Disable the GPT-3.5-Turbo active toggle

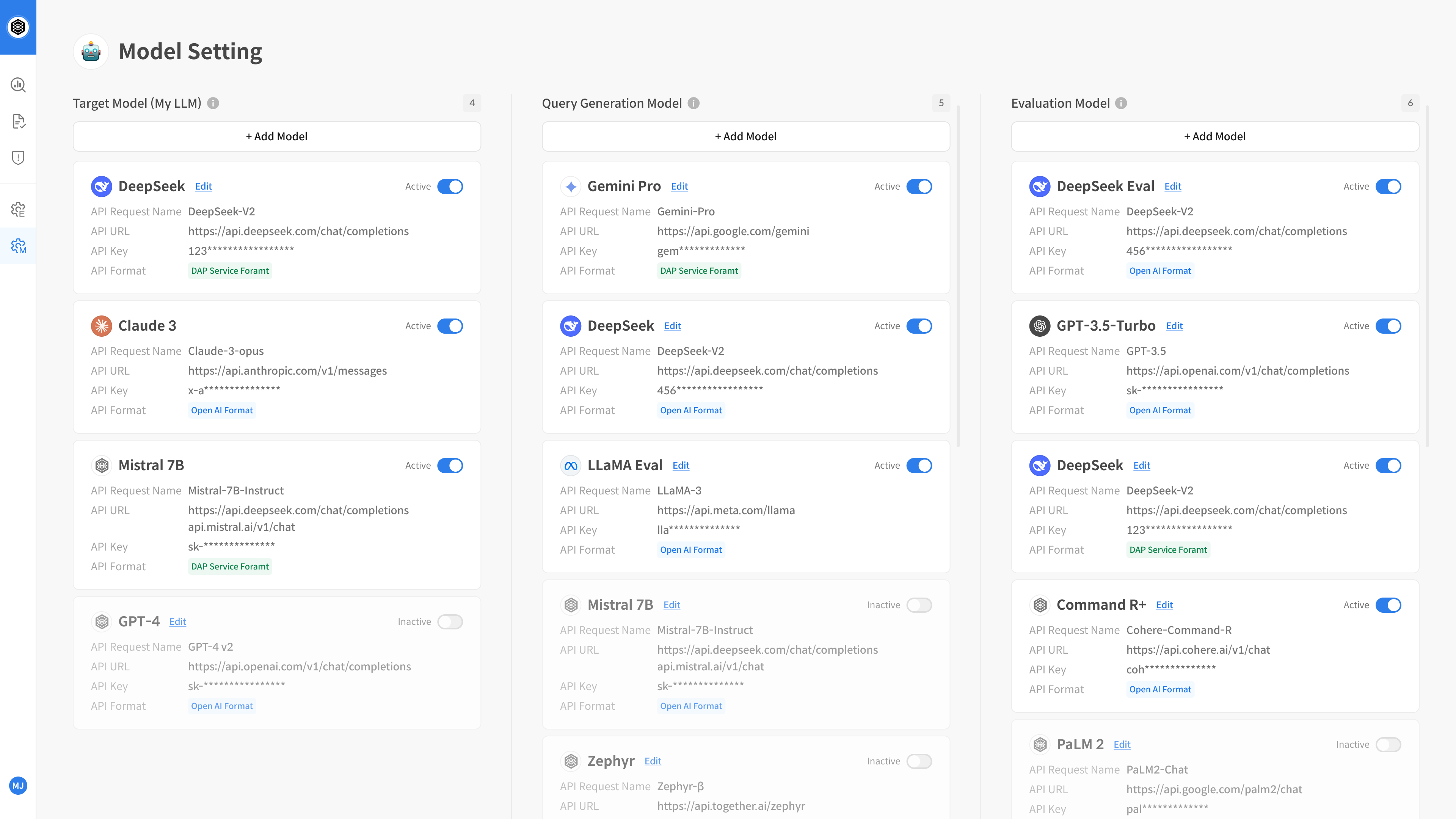click(x=1388, y=326)
